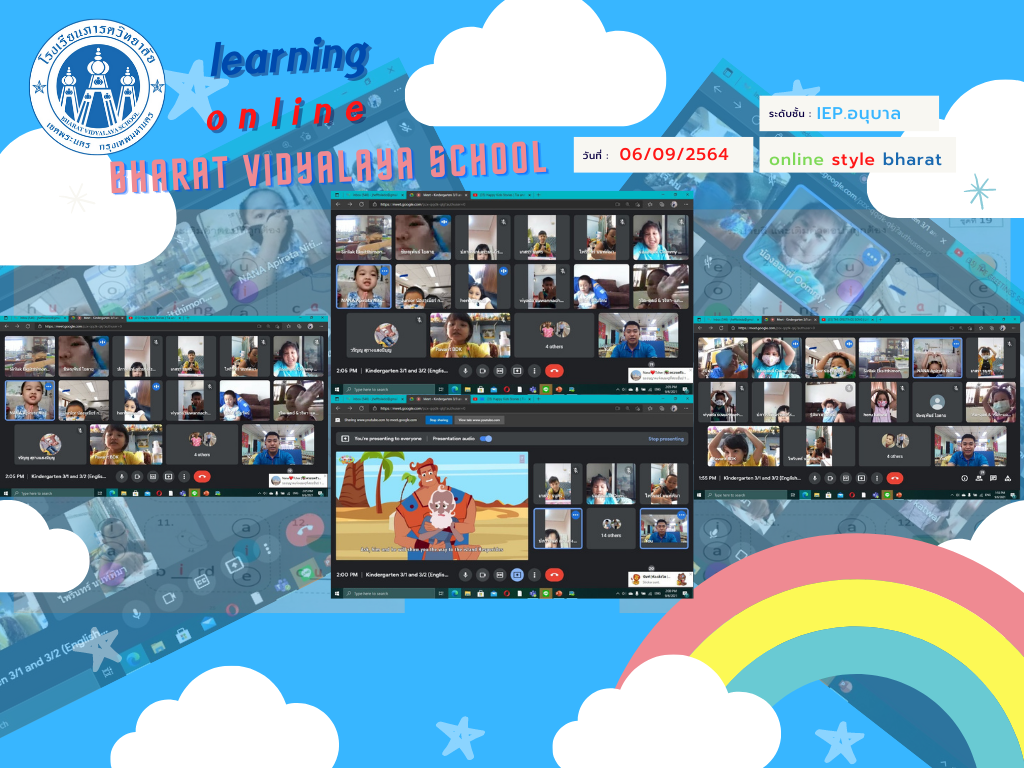
Task: Click the shared cartoon video in presenting window
Action: pos(432,505)
